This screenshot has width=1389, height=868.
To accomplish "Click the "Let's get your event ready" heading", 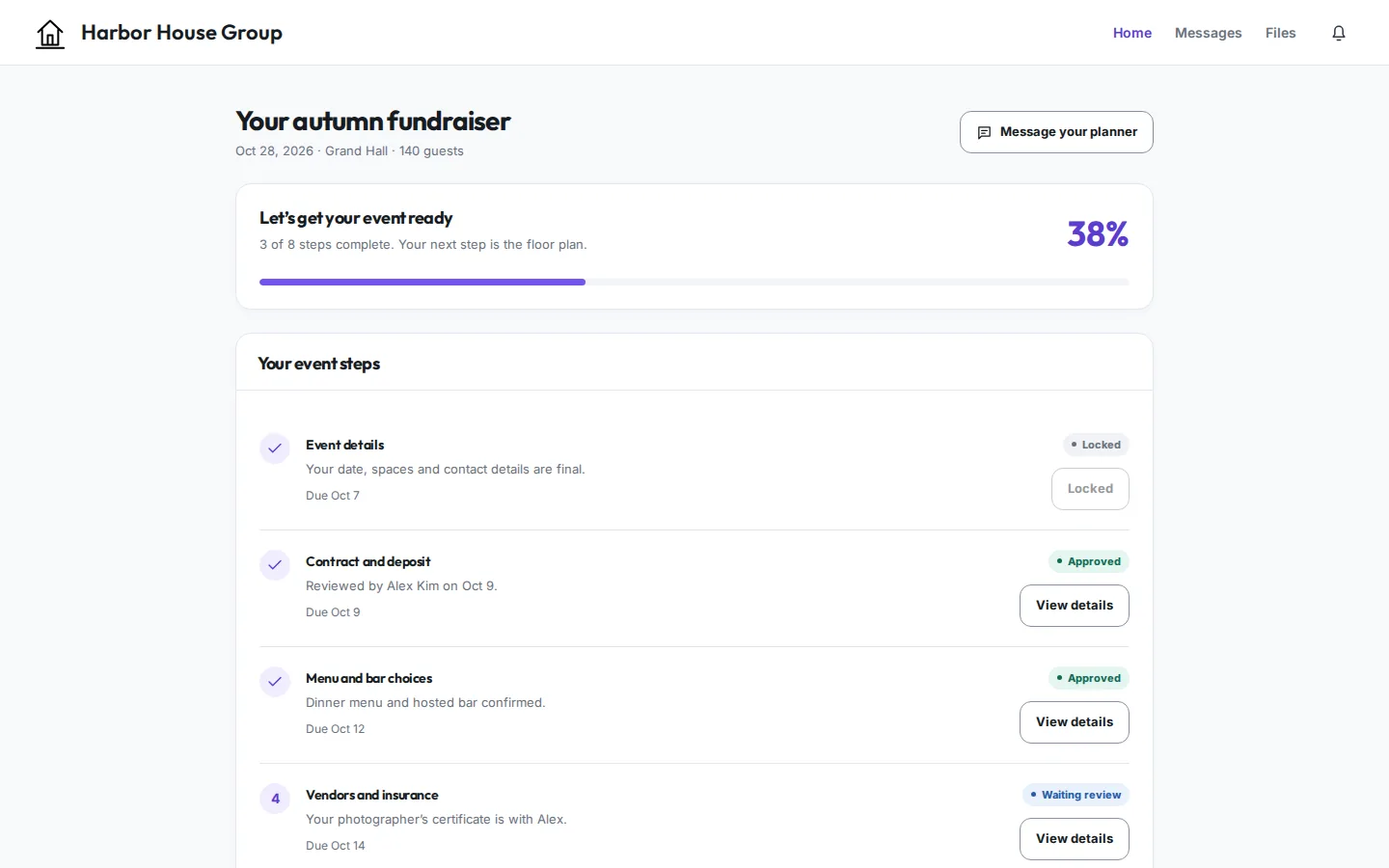I will coord(356,218).
